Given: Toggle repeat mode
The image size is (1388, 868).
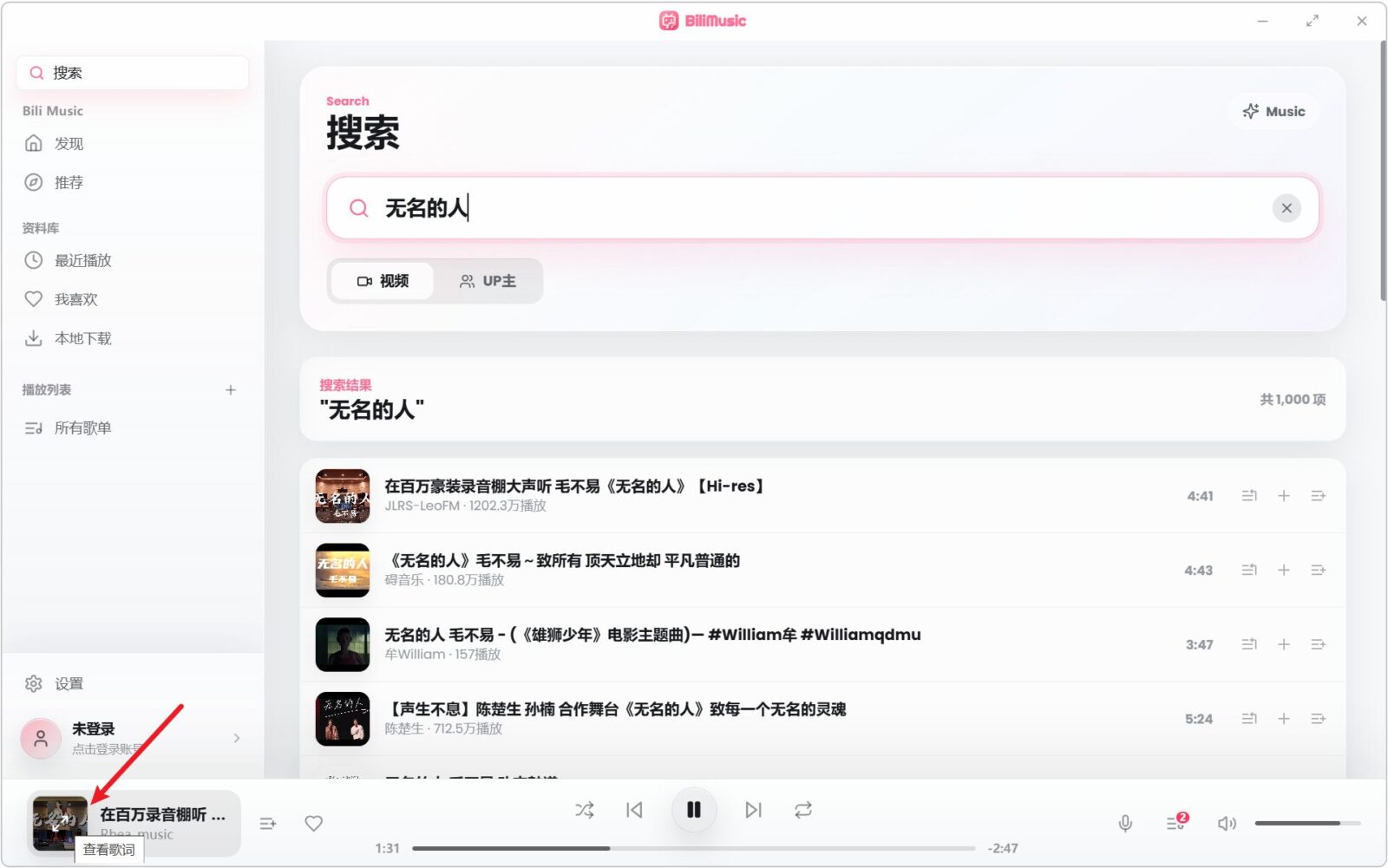Looking at the screenshot, I should coord(803,810).
